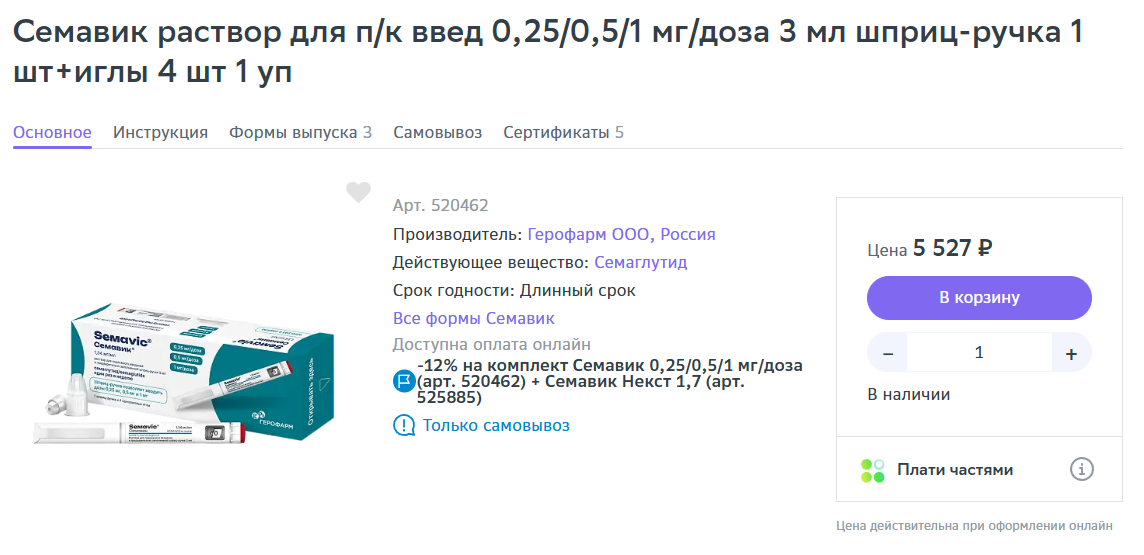
Task: Add product to favorites with heart icon
Action: pos(358,193)
